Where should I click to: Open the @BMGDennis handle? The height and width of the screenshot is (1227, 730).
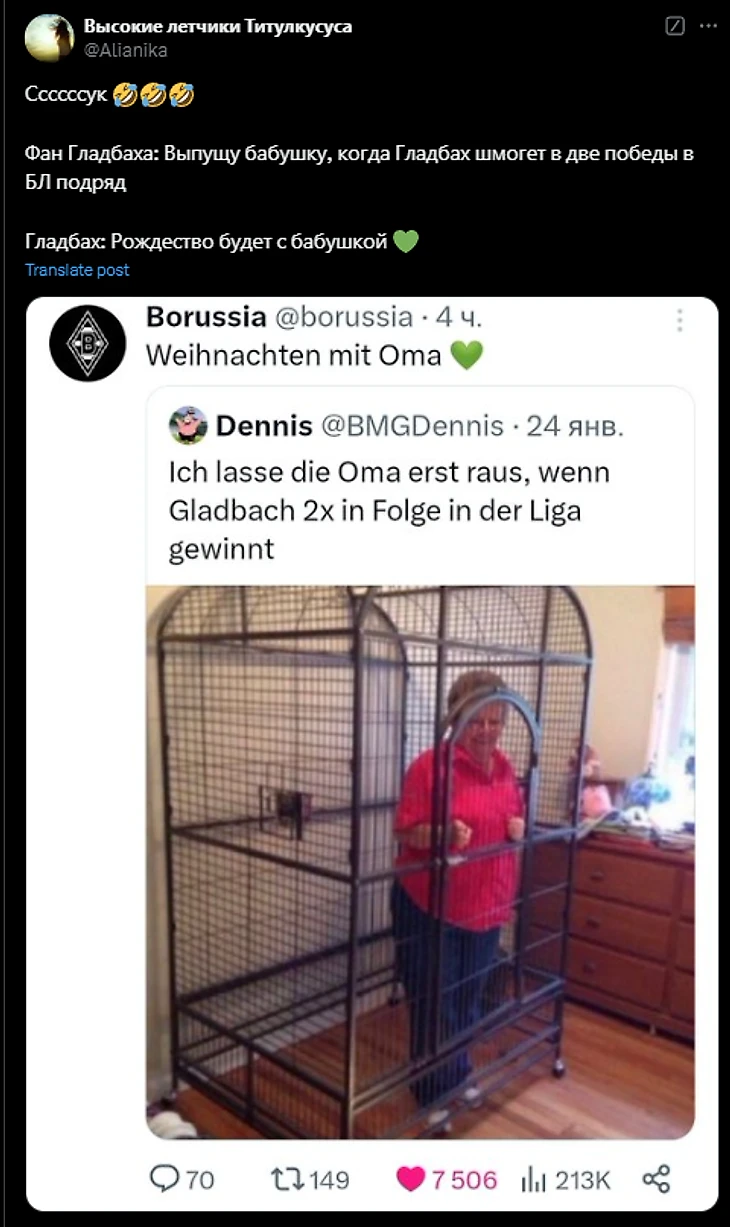click(x=411, y=426)
